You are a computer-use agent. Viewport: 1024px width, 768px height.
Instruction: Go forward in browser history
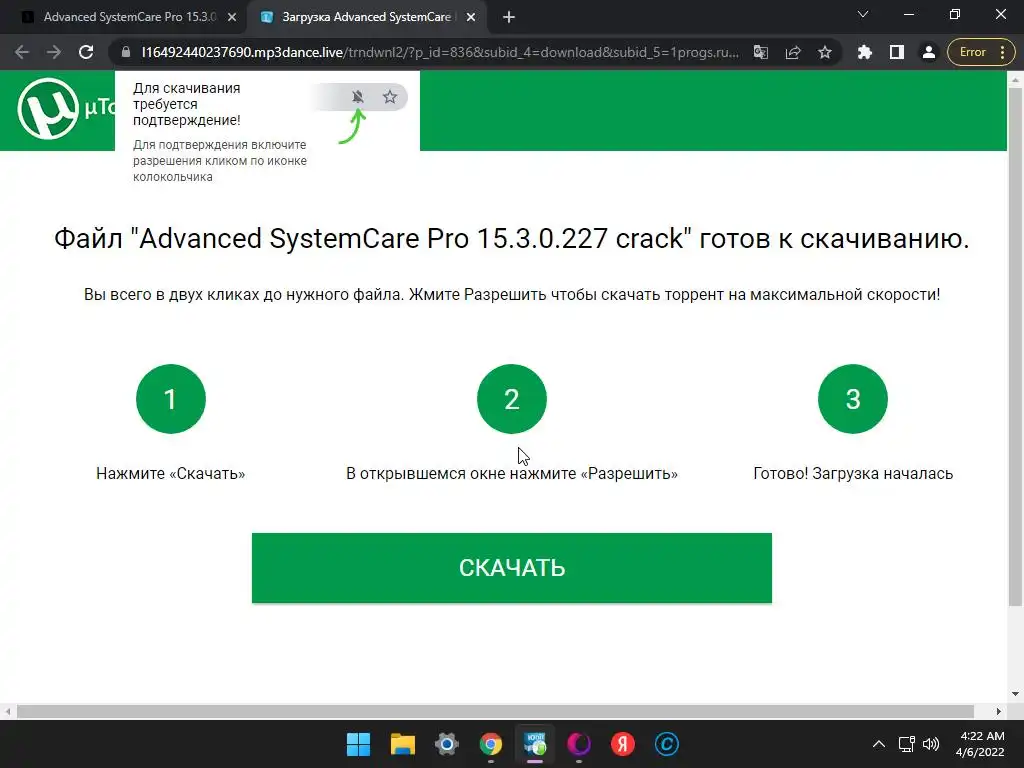(54, 52)
